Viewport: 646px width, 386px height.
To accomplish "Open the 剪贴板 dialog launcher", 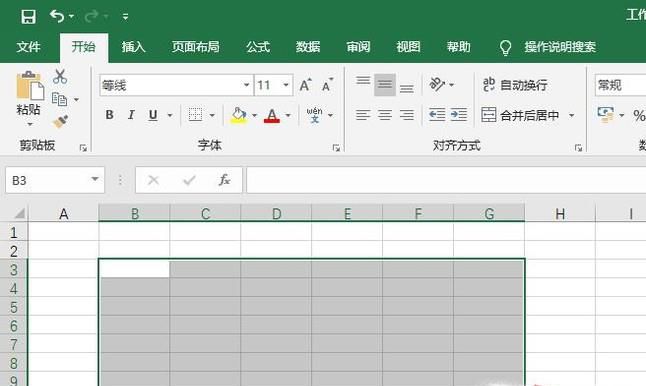I will [x=83, y=147].
